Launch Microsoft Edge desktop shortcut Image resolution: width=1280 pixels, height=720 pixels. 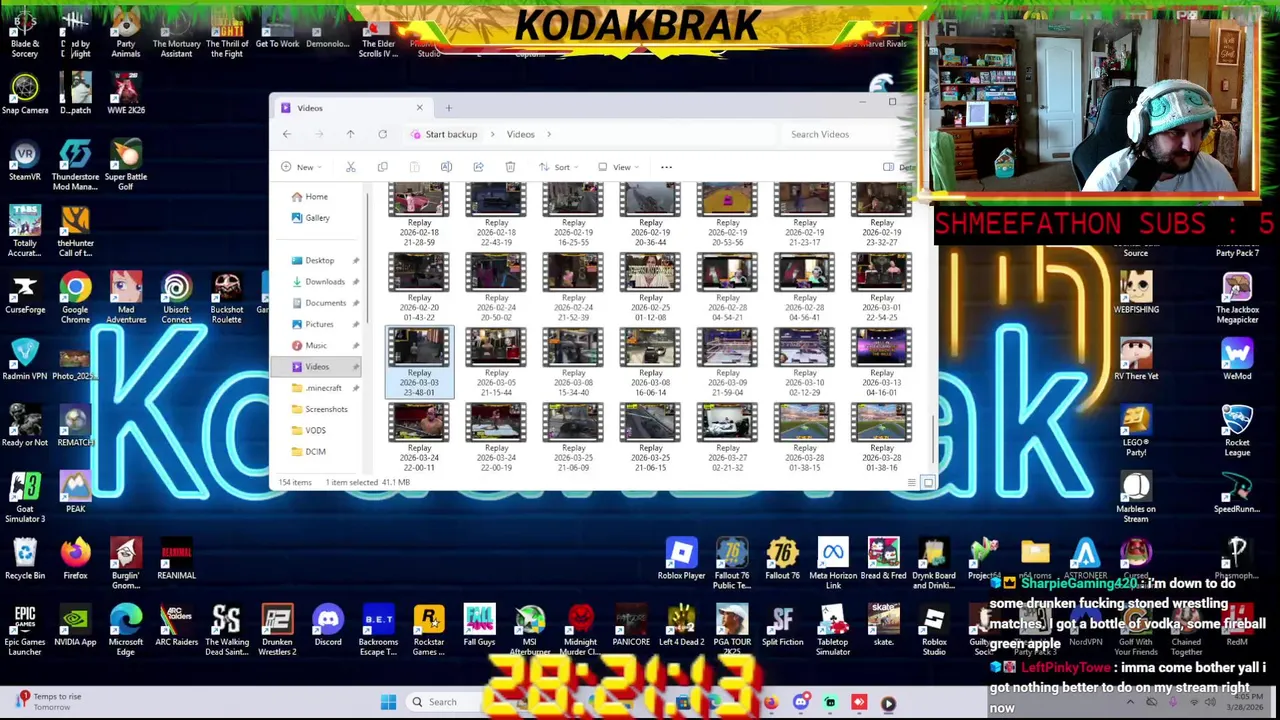point(126,632)
